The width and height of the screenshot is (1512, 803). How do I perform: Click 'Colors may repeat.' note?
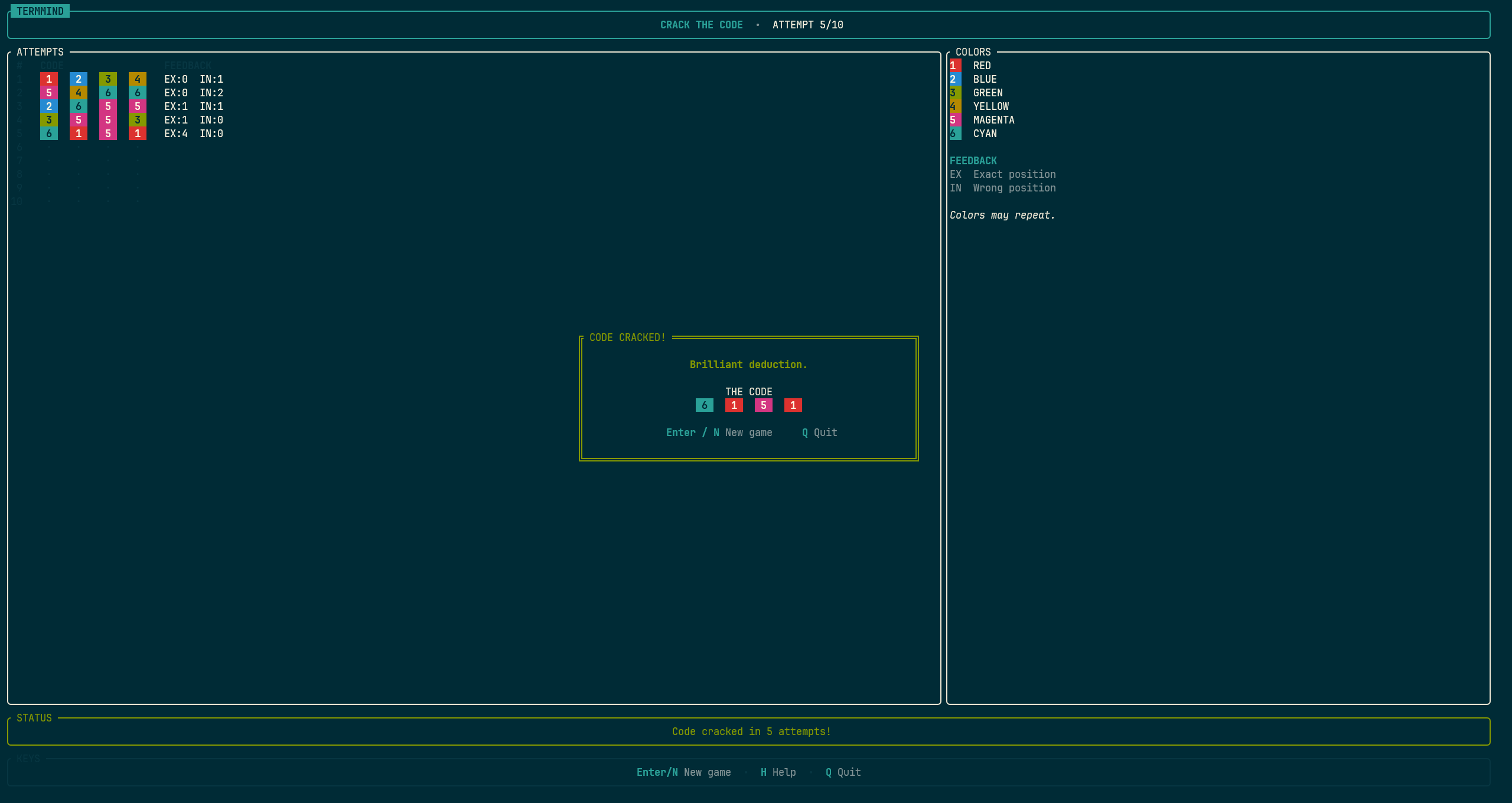pyautogui.click(x=1002, y=215)
